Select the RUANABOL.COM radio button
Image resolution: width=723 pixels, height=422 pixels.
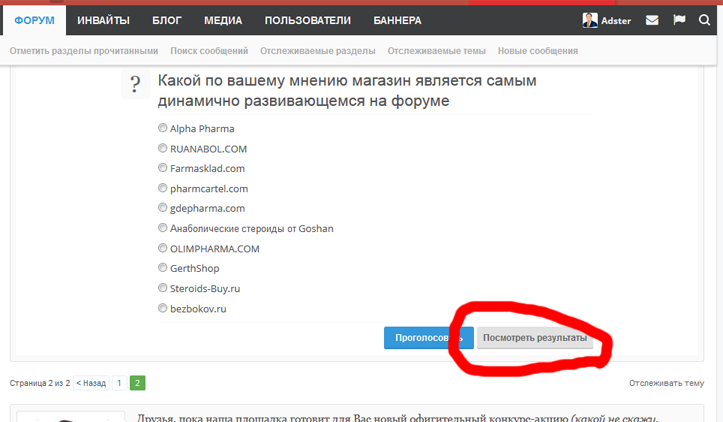(x=162, y=148)
